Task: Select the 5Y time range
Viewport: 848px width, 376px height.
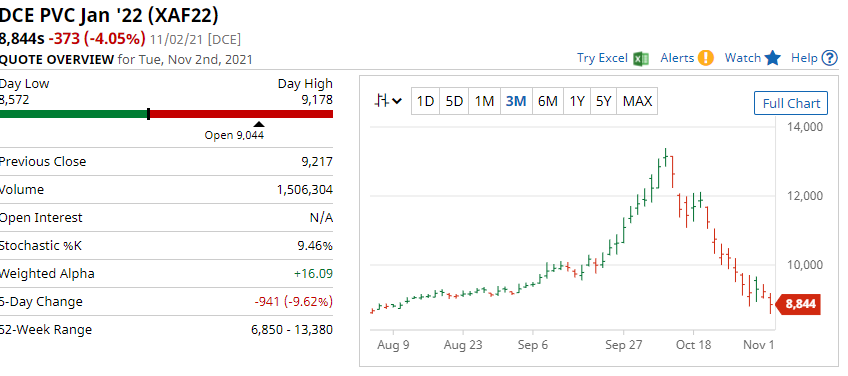Action: (603, 101)
